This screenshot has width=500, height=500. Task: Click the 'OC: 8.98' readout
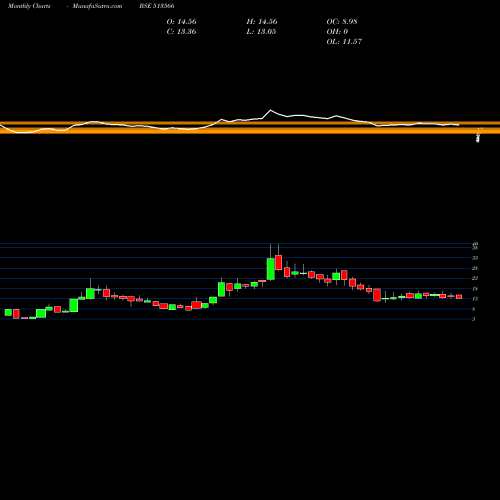[x=342, y=22]
